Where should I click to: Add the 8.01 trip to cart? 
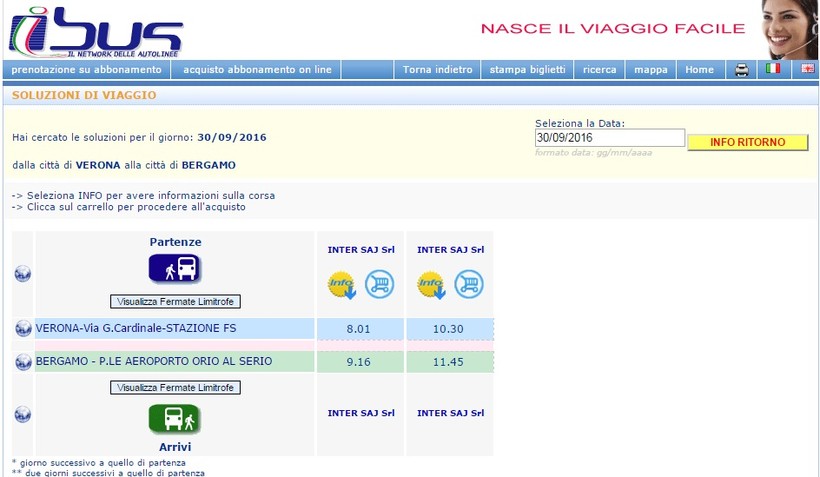tap(379, 285)
